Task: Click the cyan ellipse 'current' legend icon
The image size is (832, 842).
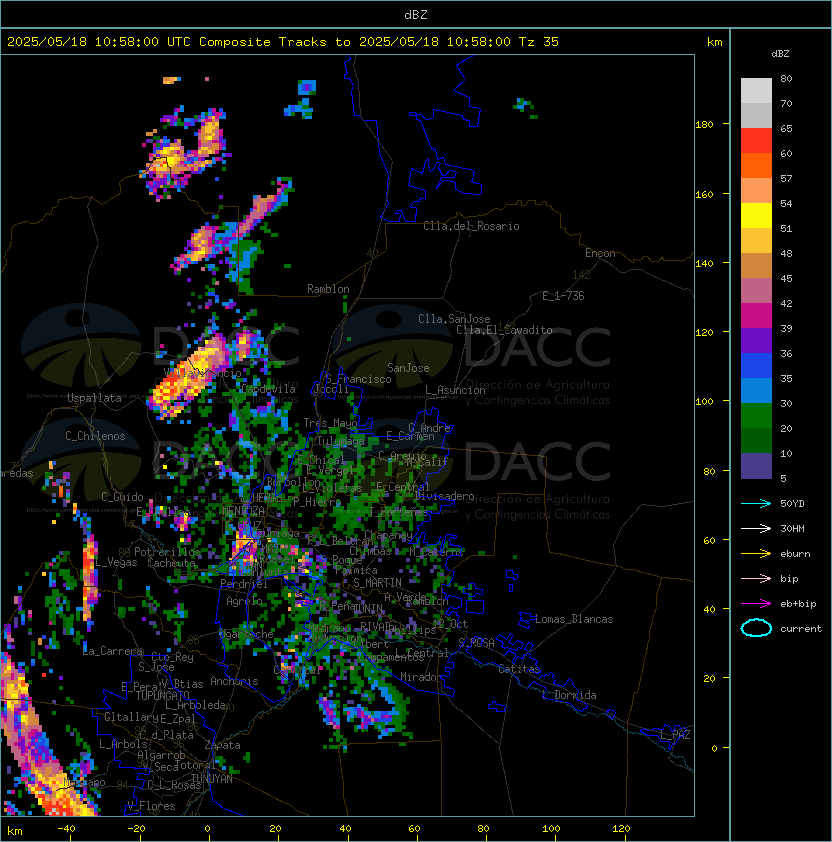Action: (756, 628)
